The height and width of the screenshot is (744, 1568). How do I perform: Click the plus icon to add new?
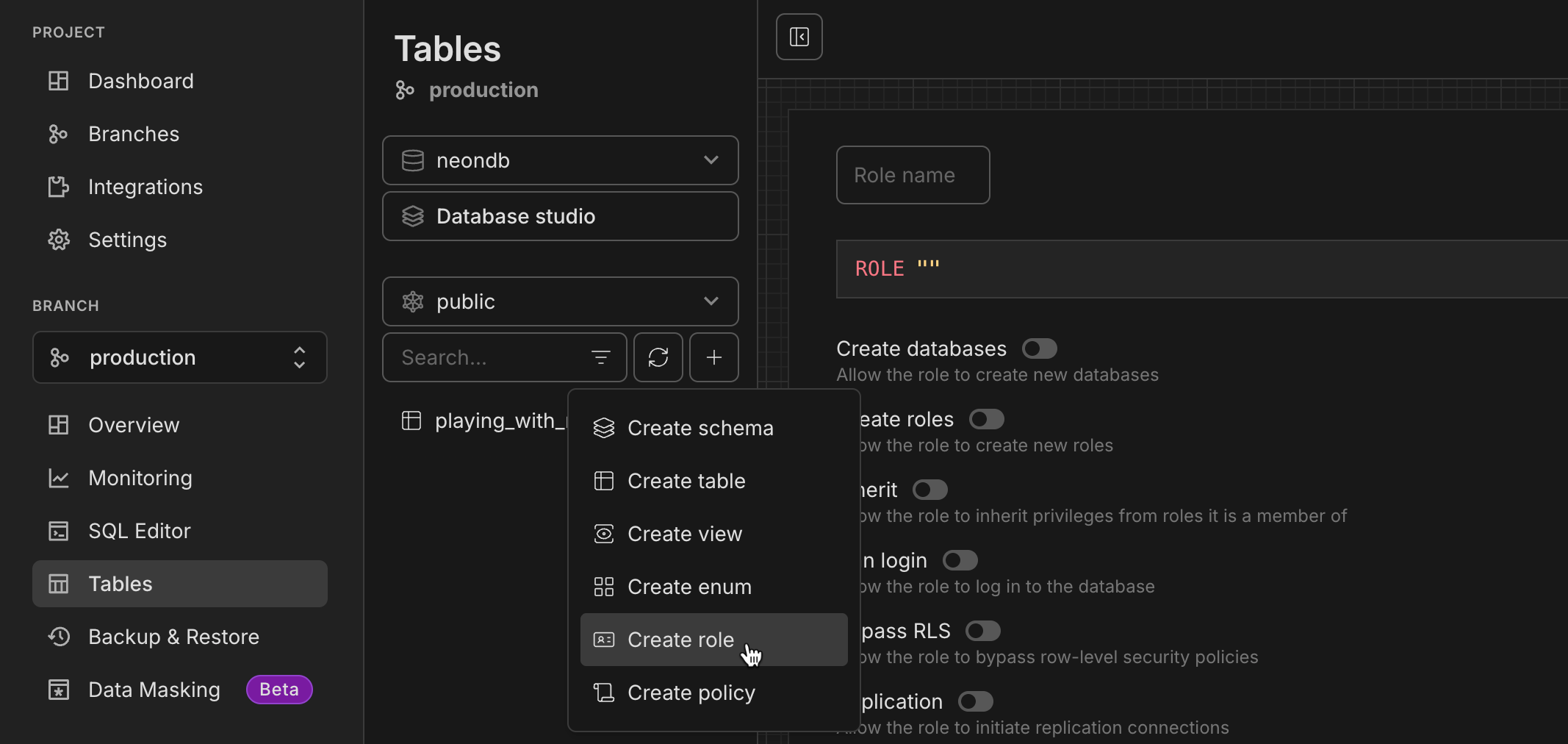point(713,357)
